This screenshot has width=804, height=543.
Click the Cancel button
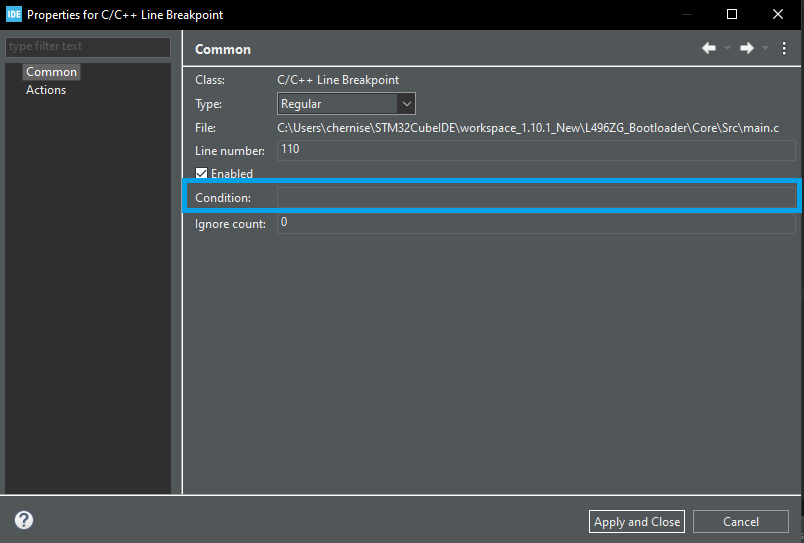[740, 521]
